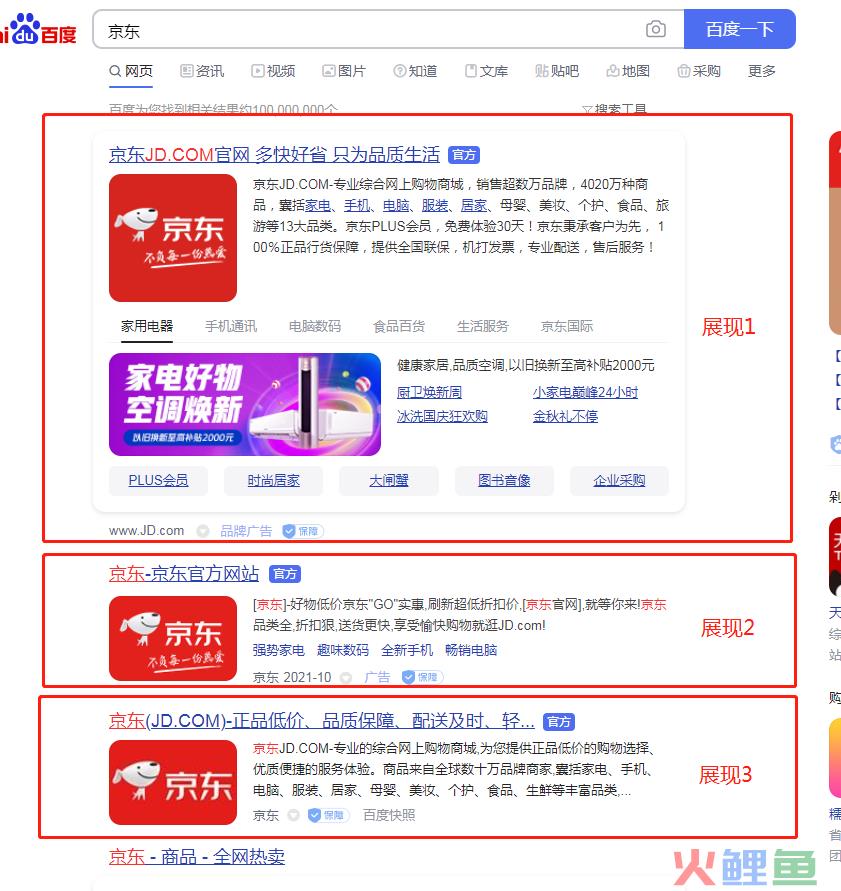Click the 百度一下 search button
The width and height of the screenshot is (841, 891).
[739, 29]
